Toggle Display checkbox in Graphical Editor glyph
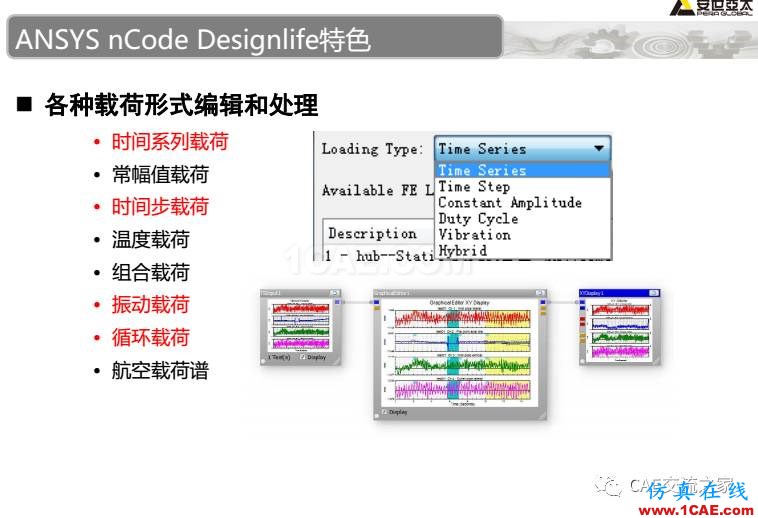The image size is (758, 518). (384, 412)
